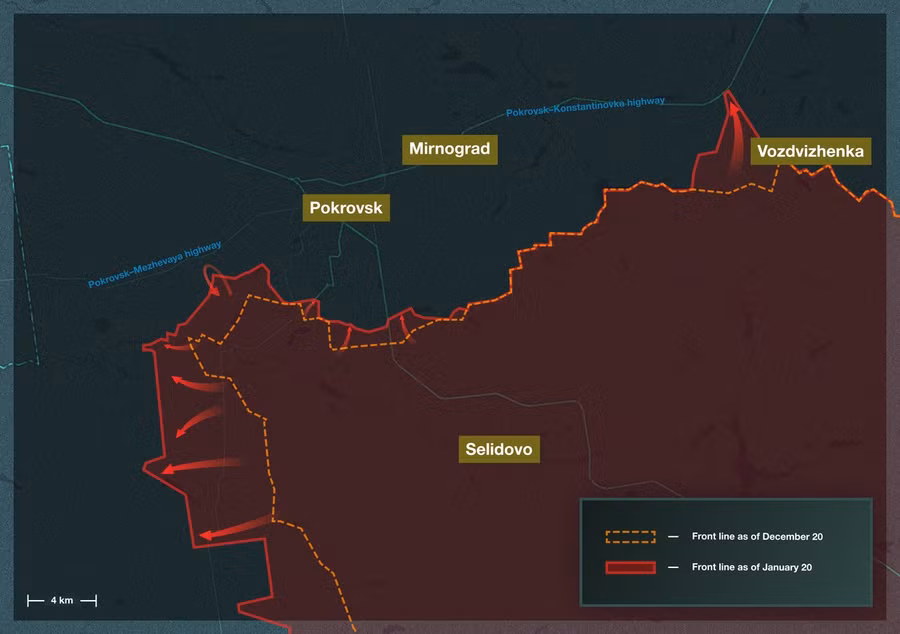Select the Selidovo city label
The image size is (900, 634).
point(499,449)
